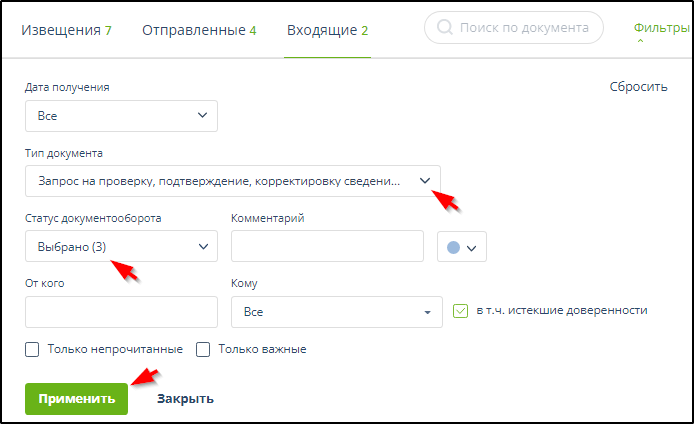Click the magnifier icon in the search box

click(444, 28)
